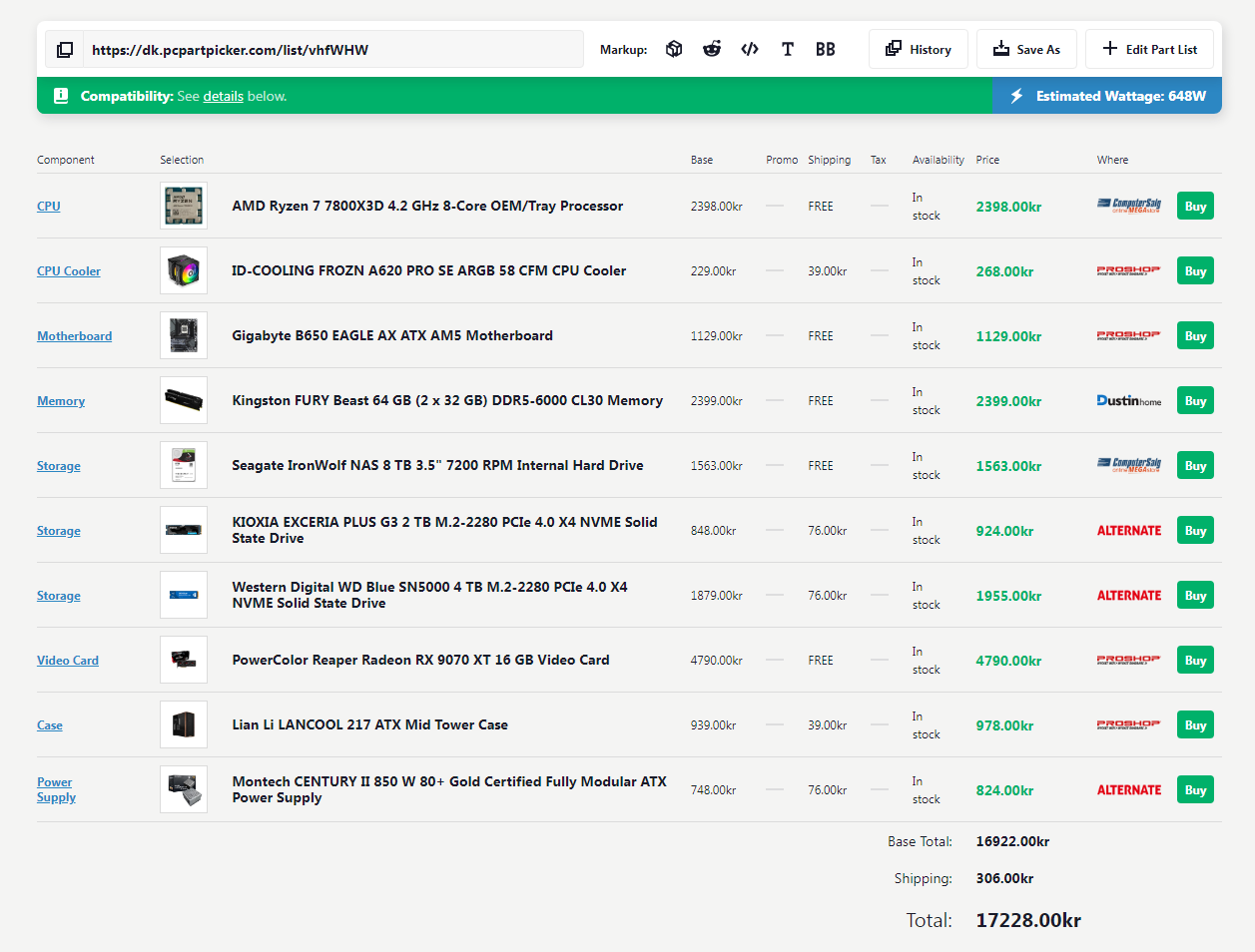1255x952 pixels.
Task: Click Alternate logo in KIOXIA row
Action: (1129, 530)
